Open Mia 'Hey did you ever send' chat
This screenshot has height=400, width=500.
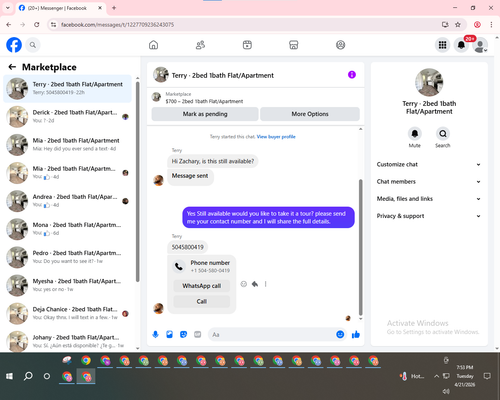point(67,145)
